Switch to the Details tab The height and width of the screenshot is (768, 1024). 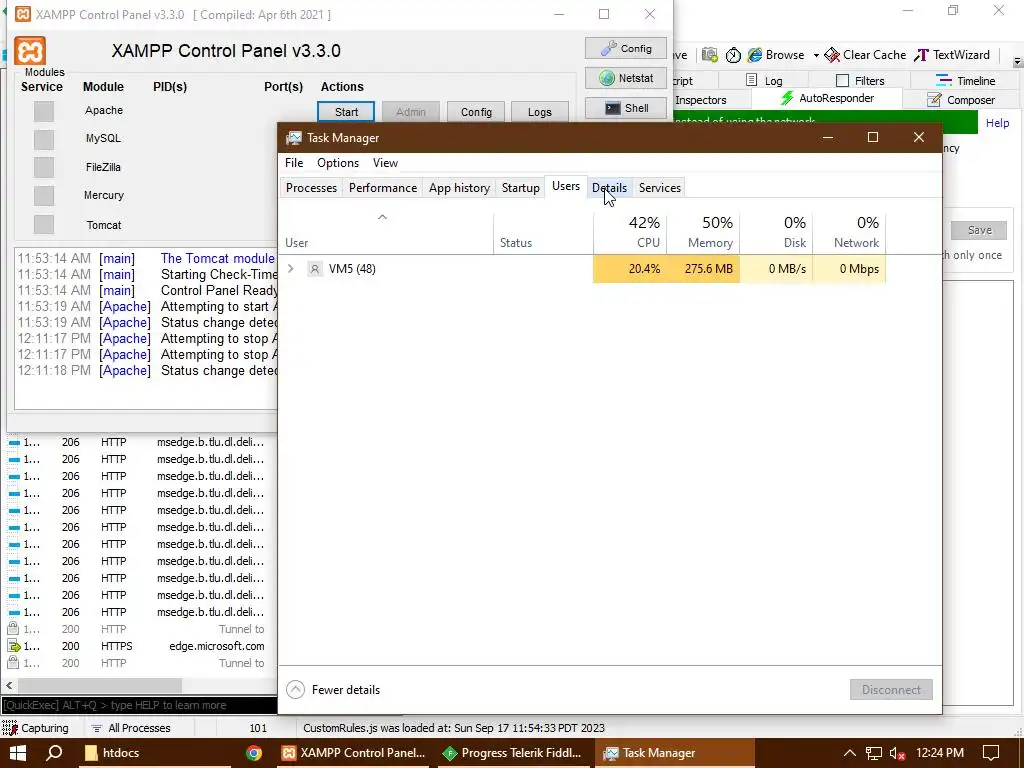pos(609,187)
